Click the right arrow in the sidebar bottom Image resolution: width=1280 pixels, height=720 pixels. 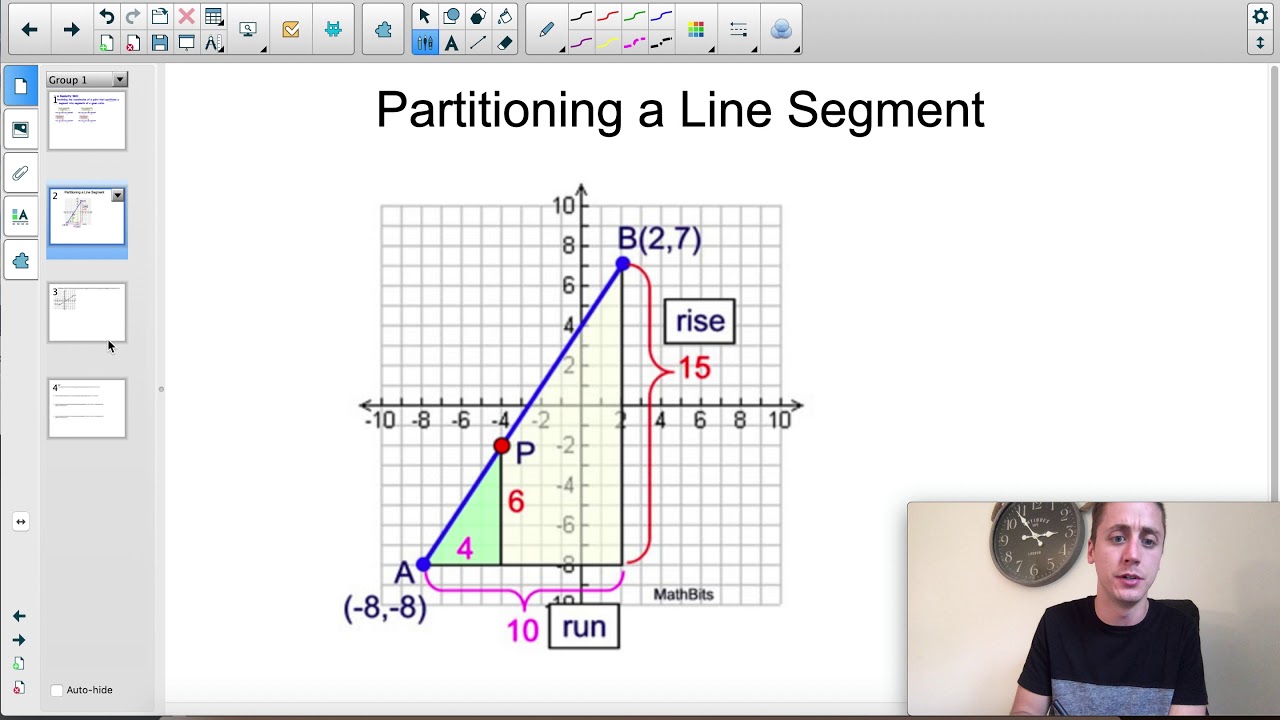[19, 640]
